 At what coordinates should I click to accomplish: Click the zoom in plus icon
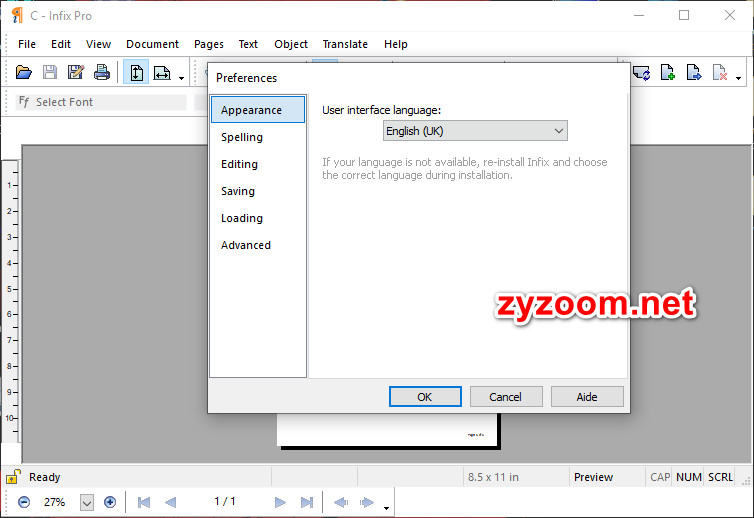coord(110,502)
